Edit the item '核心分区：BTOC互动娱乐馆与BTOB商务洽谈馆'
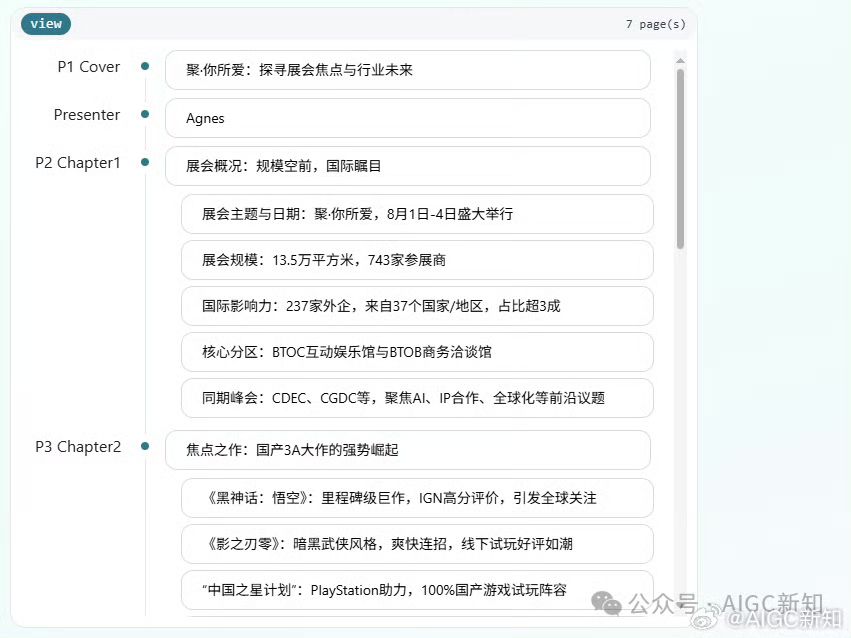This screenshot has height=638, width=851. pyautogui.click(x=417, y=353)
